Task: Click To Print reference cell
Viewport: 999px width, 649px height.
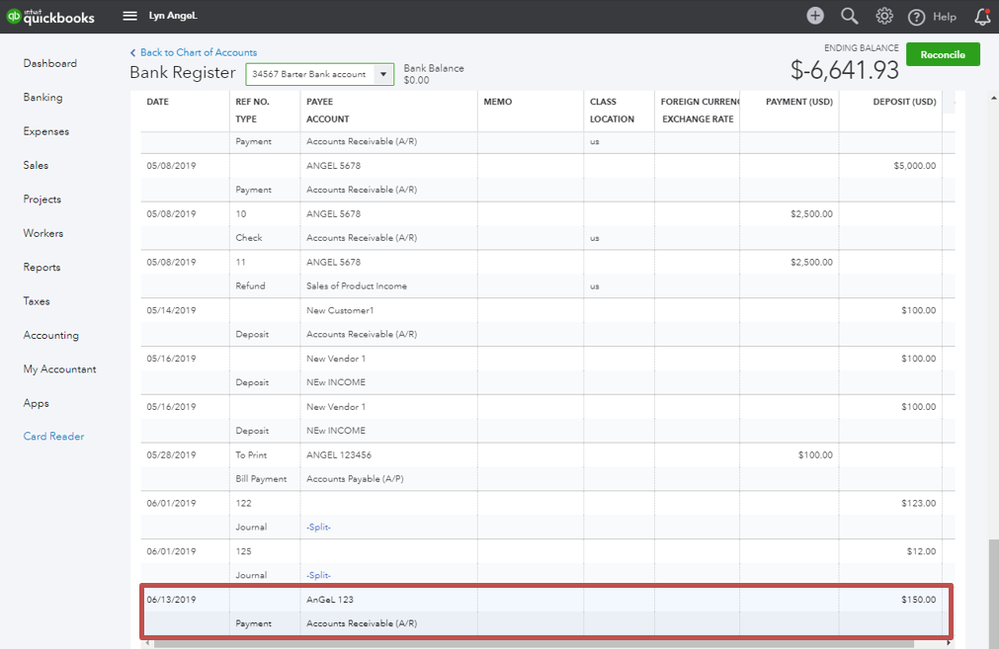Action: [x=251, y=455]
